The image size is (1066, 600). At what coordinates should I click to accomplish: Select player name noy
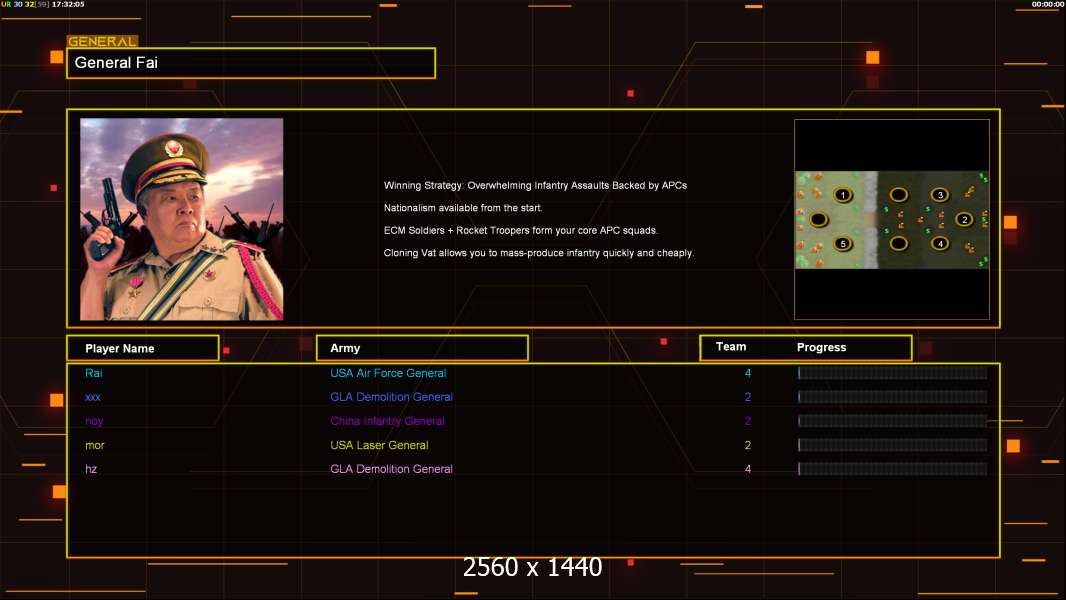coord(94,421)
